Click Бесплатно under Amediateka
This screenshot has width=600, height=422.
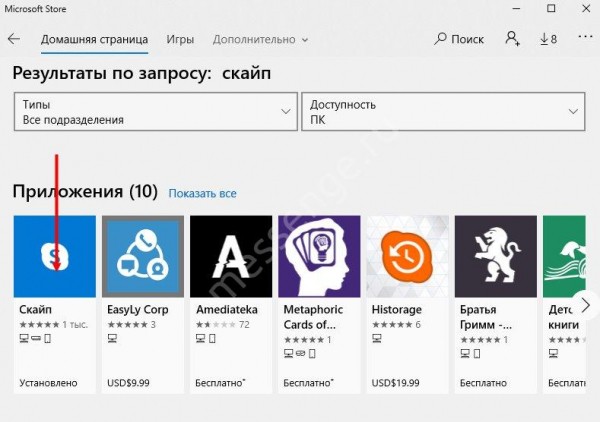(x=220, y=383)
